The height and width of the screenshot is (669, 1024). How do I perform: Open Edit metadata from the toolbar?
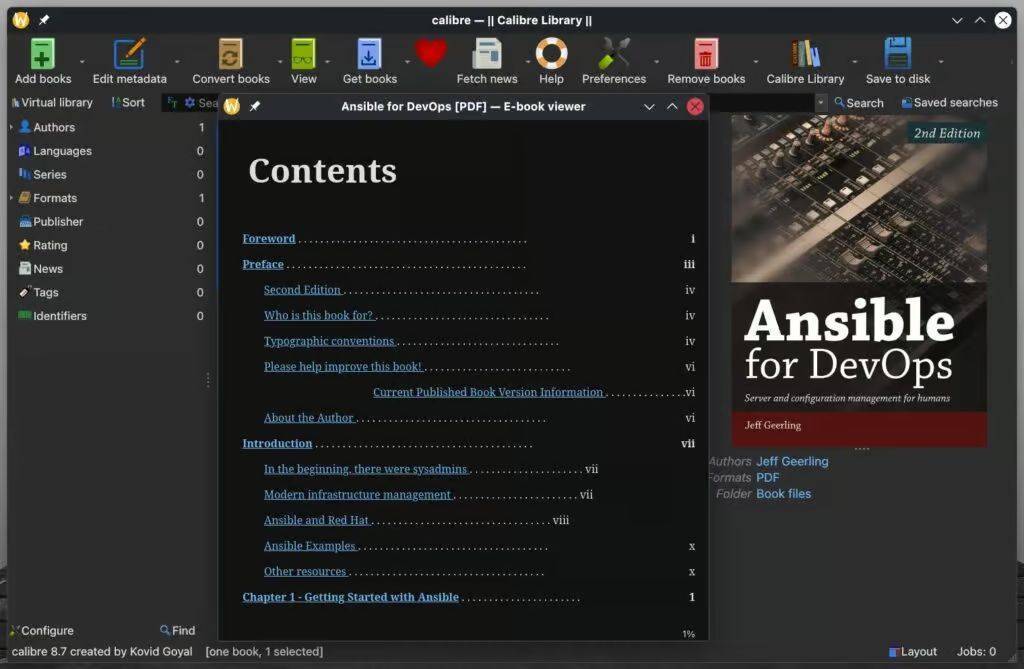pyautogui.click(x=129, y=54)
